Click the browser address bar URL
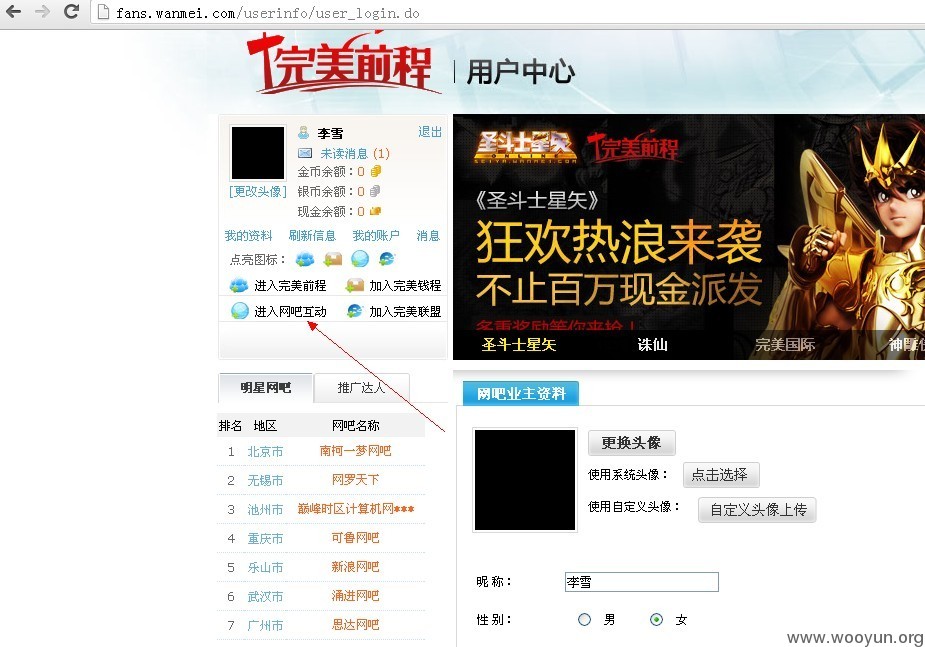 click(x=268, y=12)
